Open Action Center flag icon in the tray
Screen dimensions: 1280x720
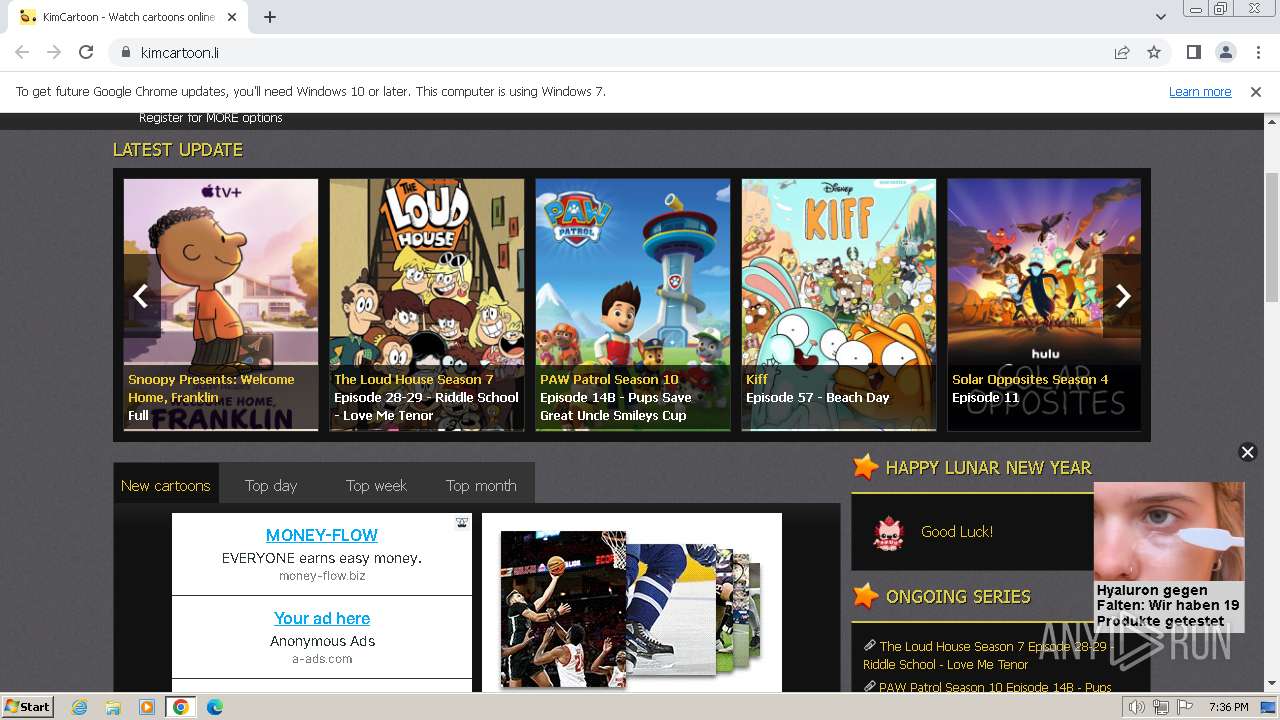point(1184,707)
